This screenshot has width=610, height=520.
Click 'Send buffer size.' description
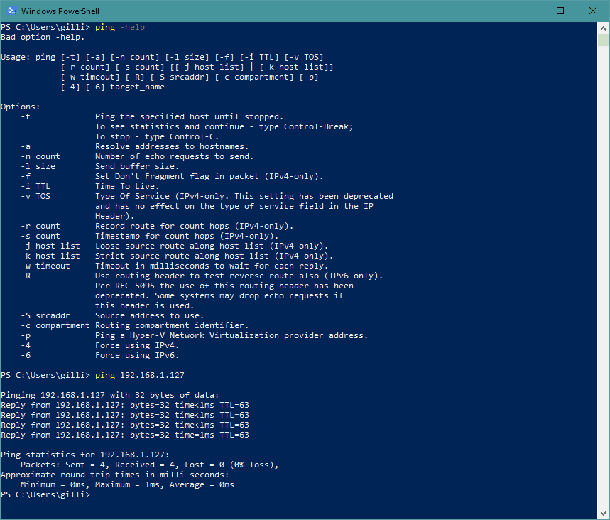pos(137,166)
